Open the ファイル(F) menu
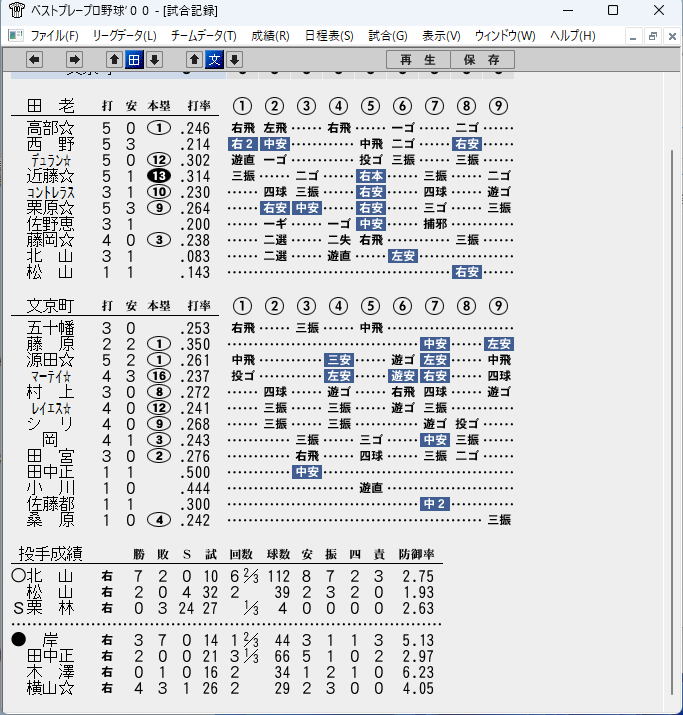The width and height of the screenshot is (683, 715). coord(54,36)
